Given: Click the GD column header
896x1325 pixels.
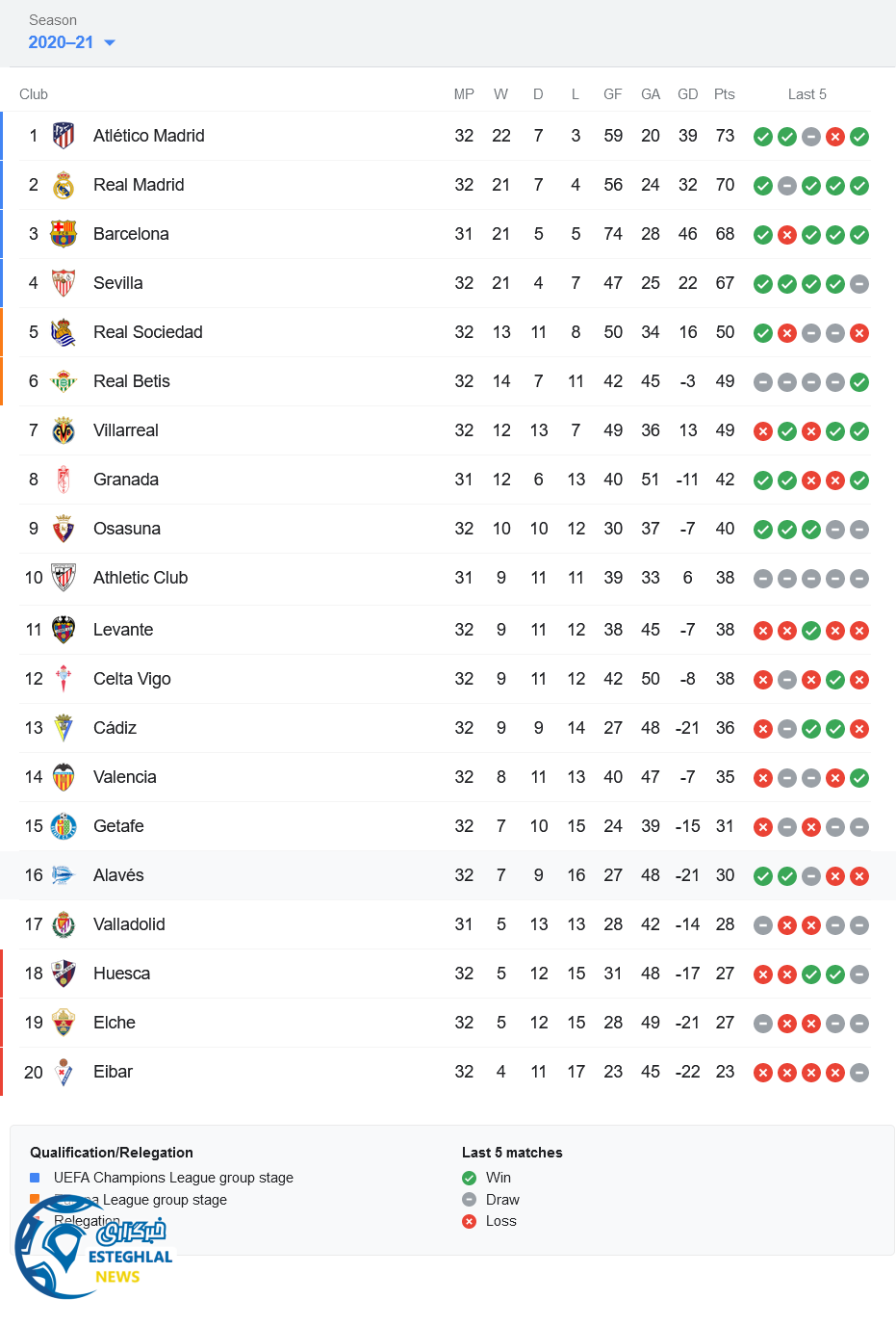Looking at the screenshot, I should [687, 94].
